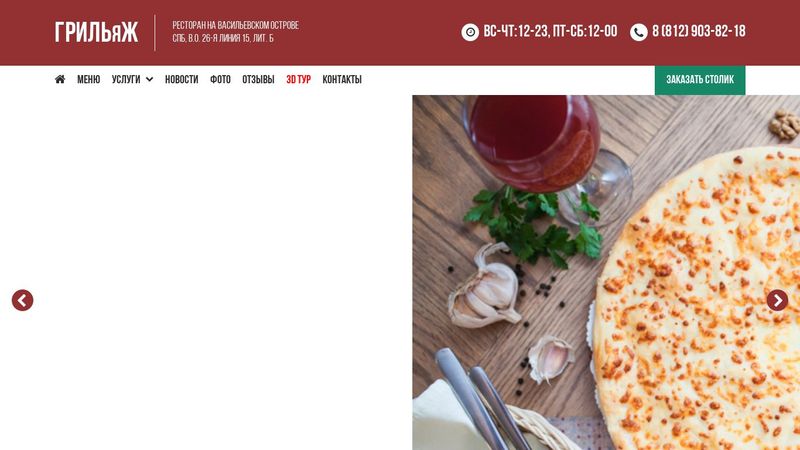Open the ФОТО gallery link
The width and height of the screenshot is (800, 450).
coord(220,79)
